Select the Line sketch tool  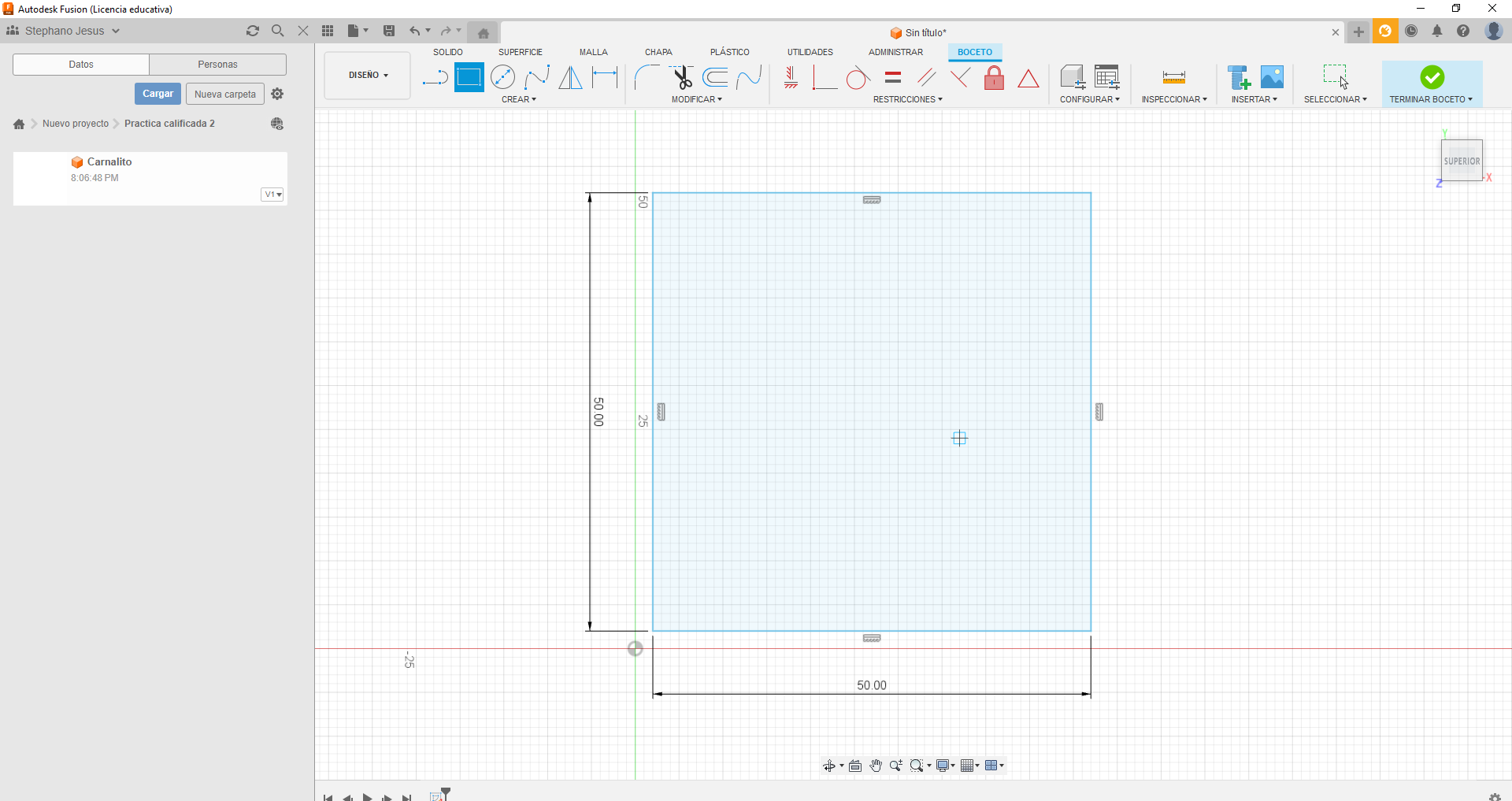pyautogui.click(x=435, y=78)
